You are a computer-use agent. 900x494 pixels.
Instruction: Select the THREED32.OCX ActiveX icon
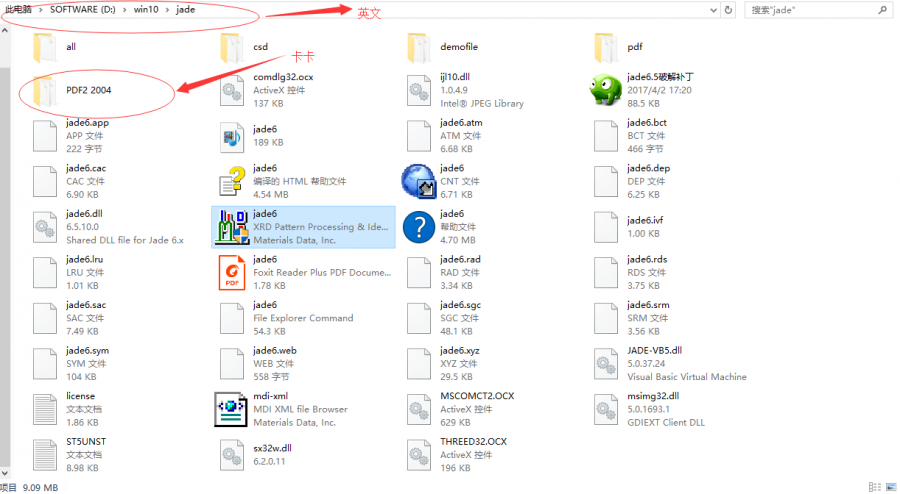(x=419, y=455)
